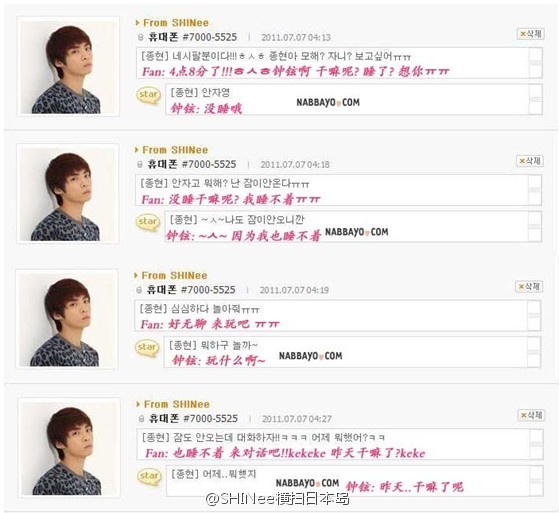Expand the first From SHINee header arrow
559x513 pixels.
pyautogui.click(x=137, y=23)
